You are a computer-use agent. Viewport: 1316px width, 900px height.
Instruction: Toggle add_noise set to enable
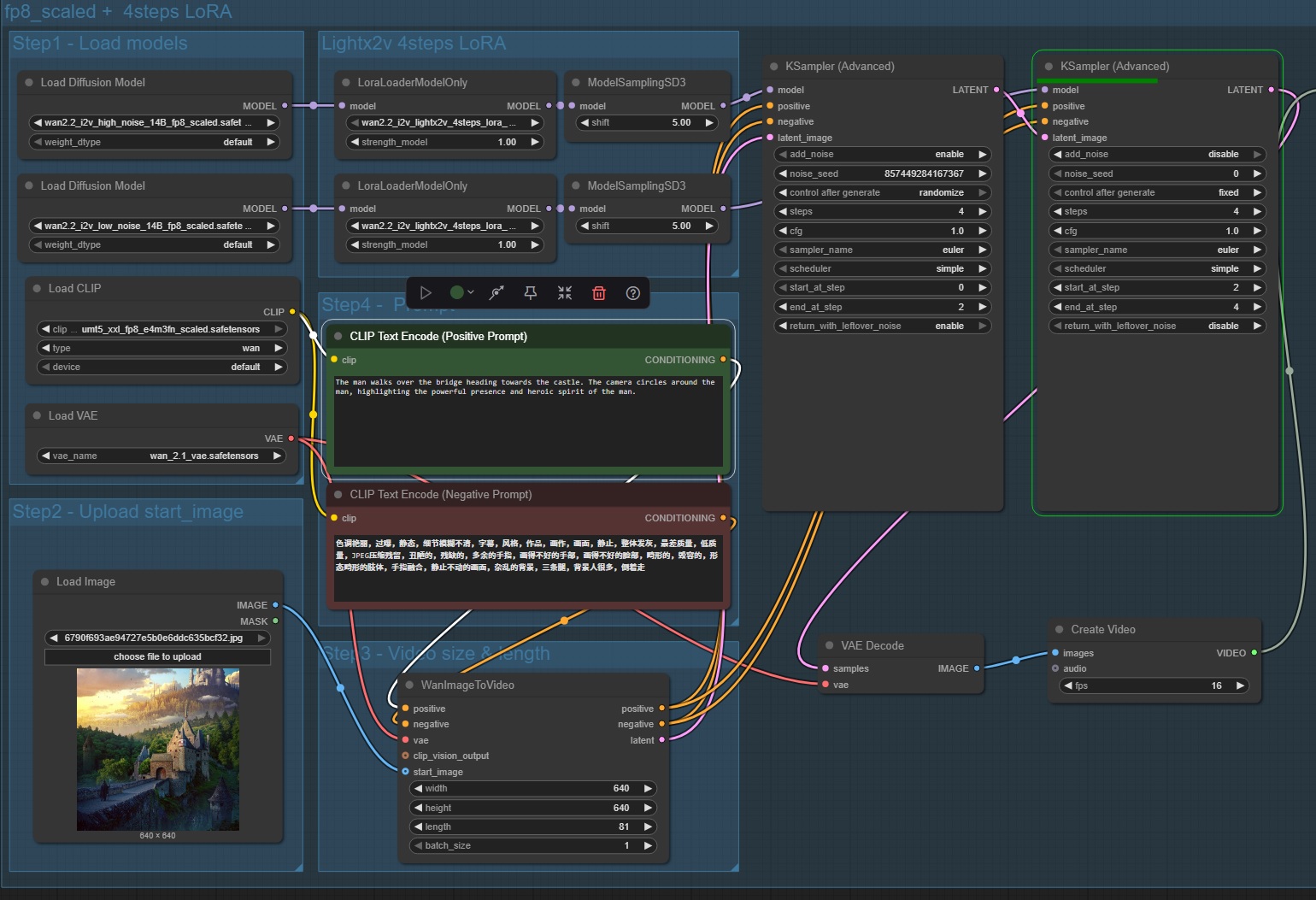coord(883,155)
